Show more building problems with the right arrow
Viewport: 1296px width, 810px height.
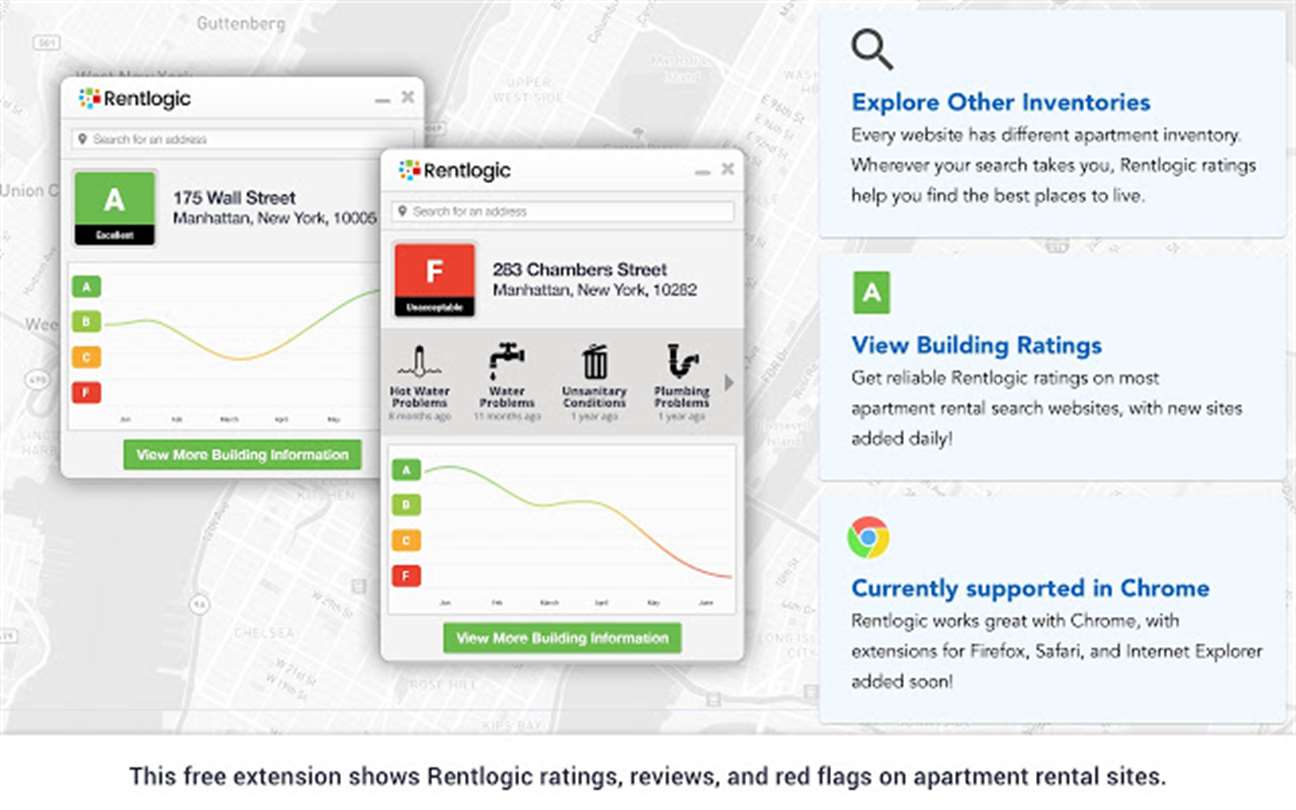pos(729,383)
